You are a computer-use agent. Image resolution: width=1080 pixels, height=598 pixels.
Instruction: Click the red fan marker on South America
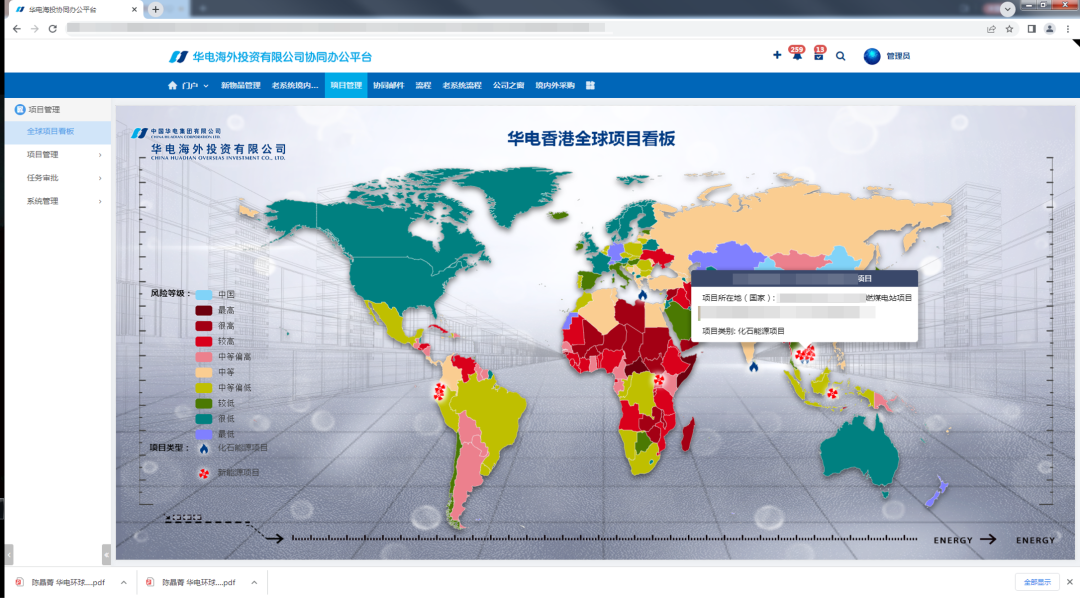tap(437, 392)
